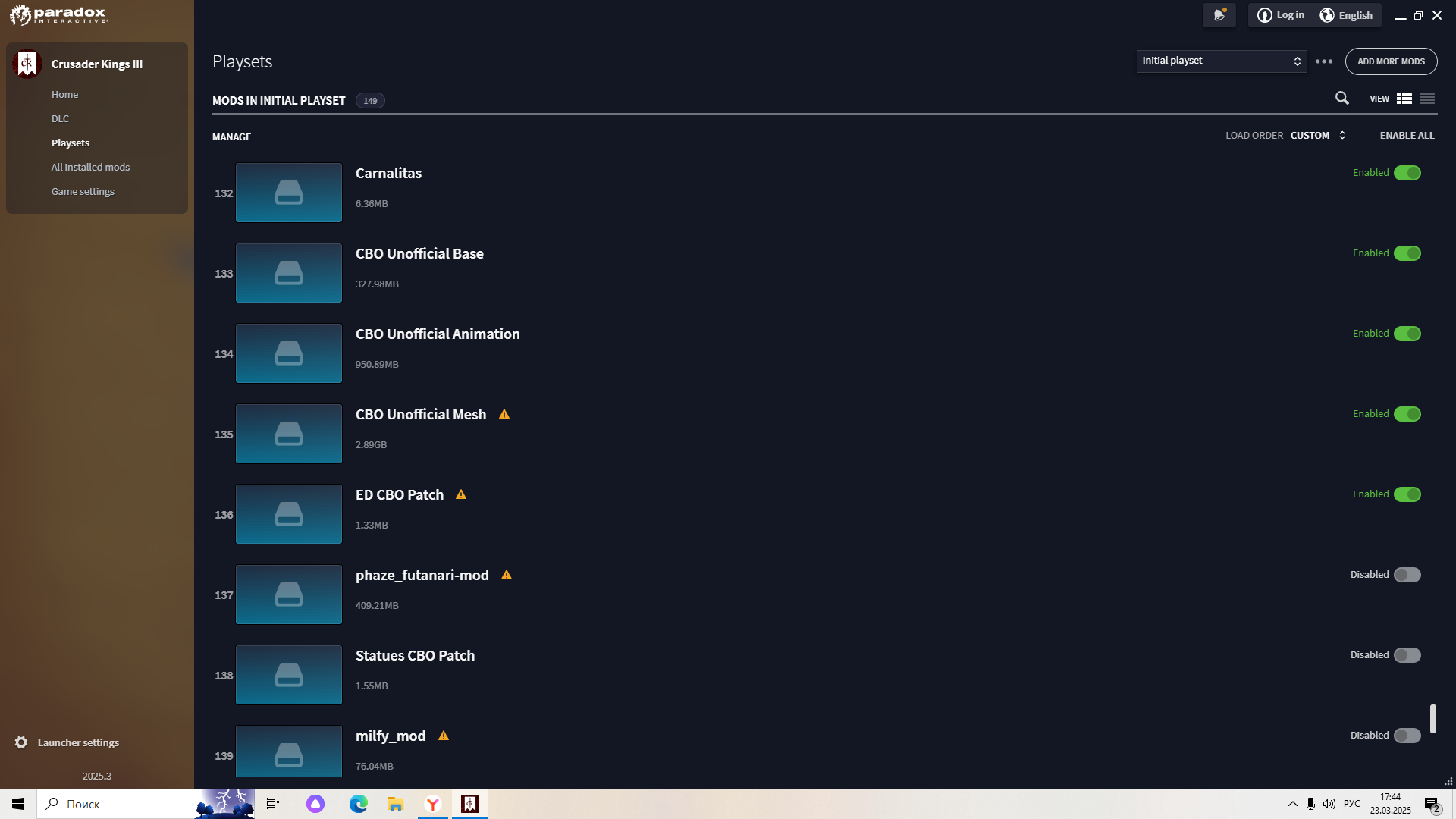Click the globe icon beside English
The width and height of the screenshot is (1456, 819).
(x=1327, y=15)
